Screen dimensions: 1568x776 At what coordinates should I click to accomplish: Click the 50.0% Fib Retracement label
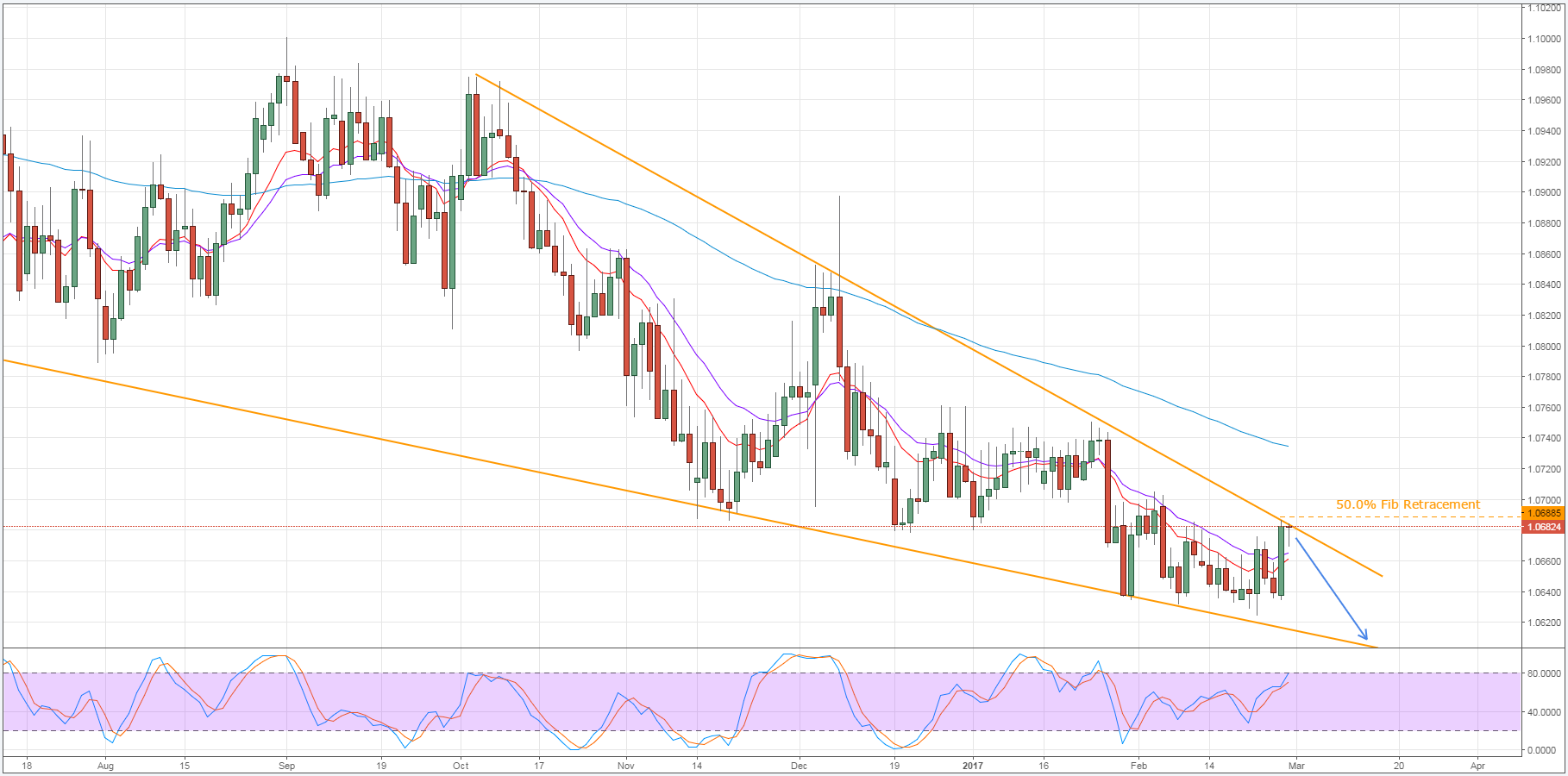(1408, 504)
